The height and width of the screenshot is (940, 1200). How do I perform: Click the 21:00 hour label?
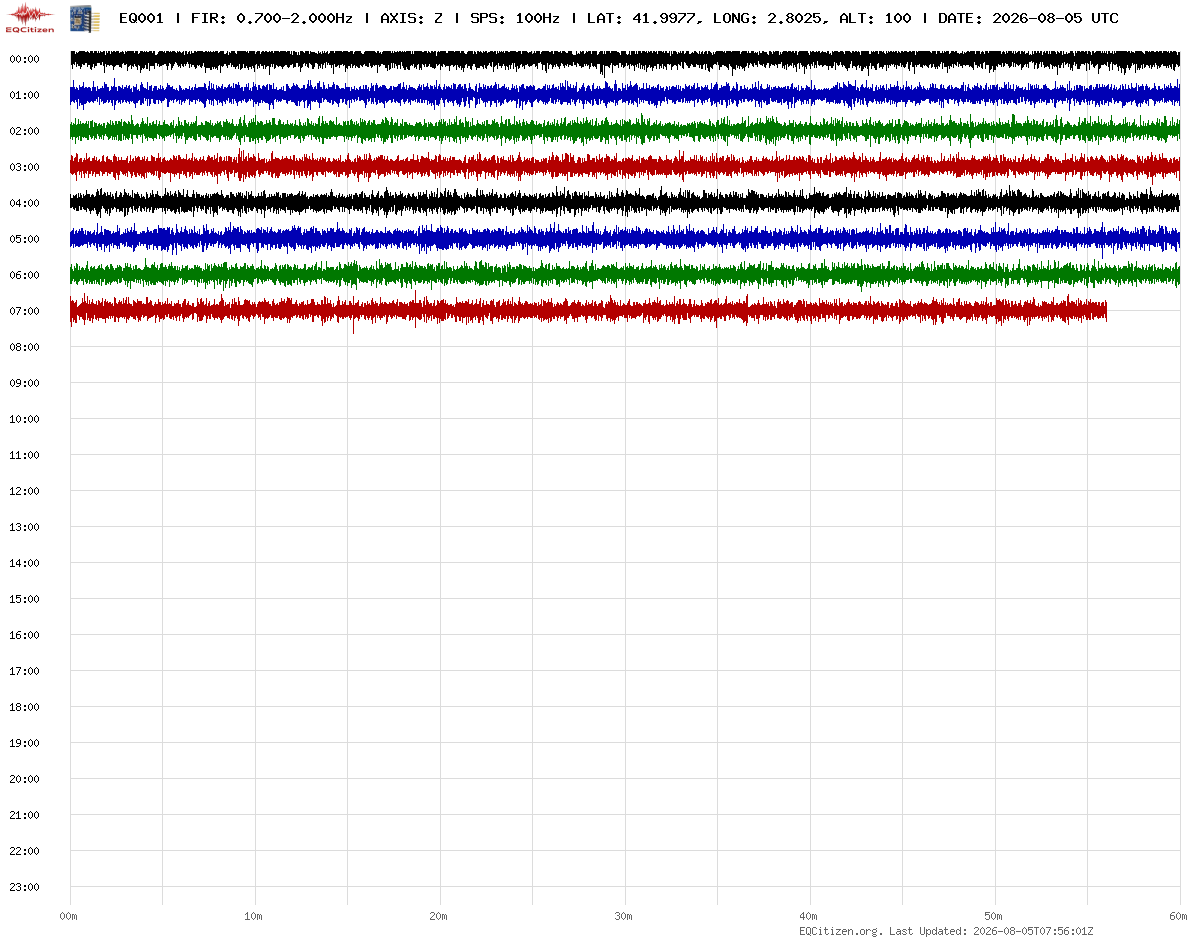24,815
